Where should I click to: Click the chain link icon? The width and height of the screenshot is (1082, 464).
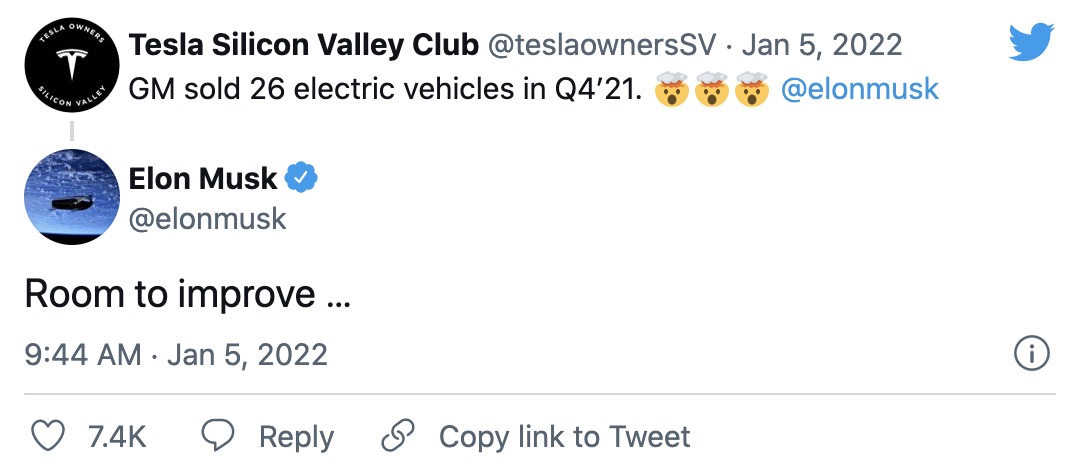pyautogui.click(x=398, y=436)
